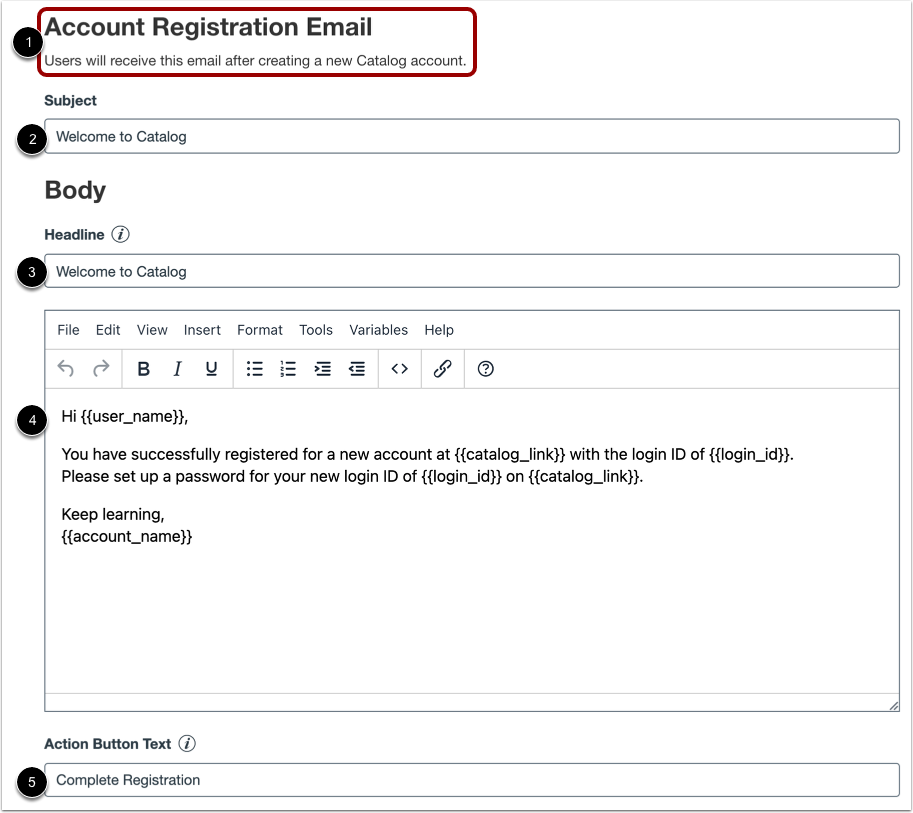913x813 pixels.
Task: Open the source code view
Action: [398, 369]
